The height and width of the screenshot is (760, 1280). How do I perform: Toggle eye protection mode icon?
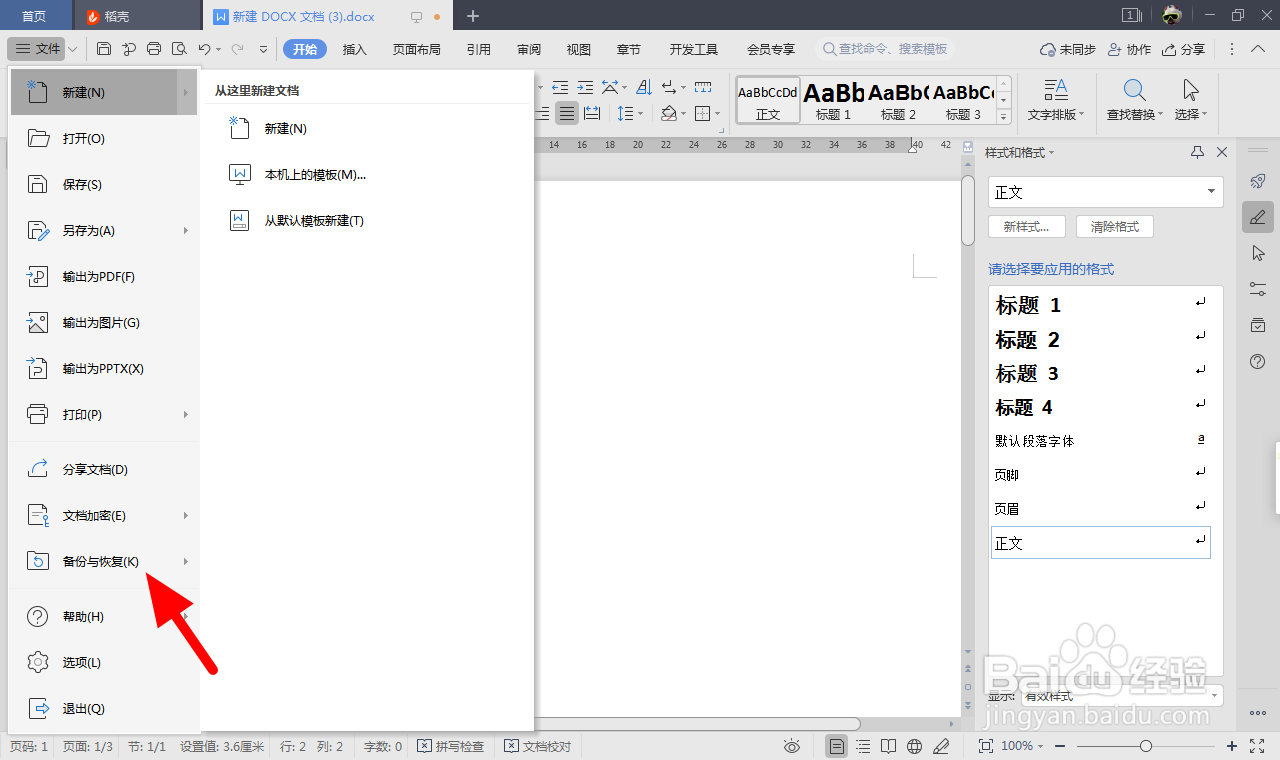[792, 746]
